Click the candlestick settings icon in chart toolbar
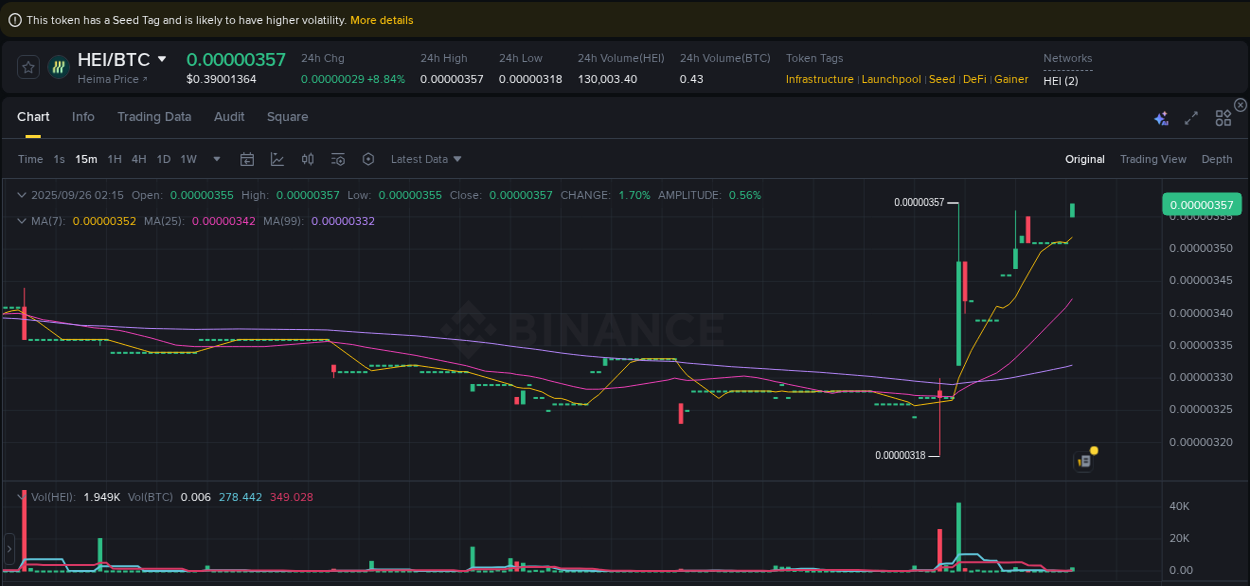 (x=307, y=158)
